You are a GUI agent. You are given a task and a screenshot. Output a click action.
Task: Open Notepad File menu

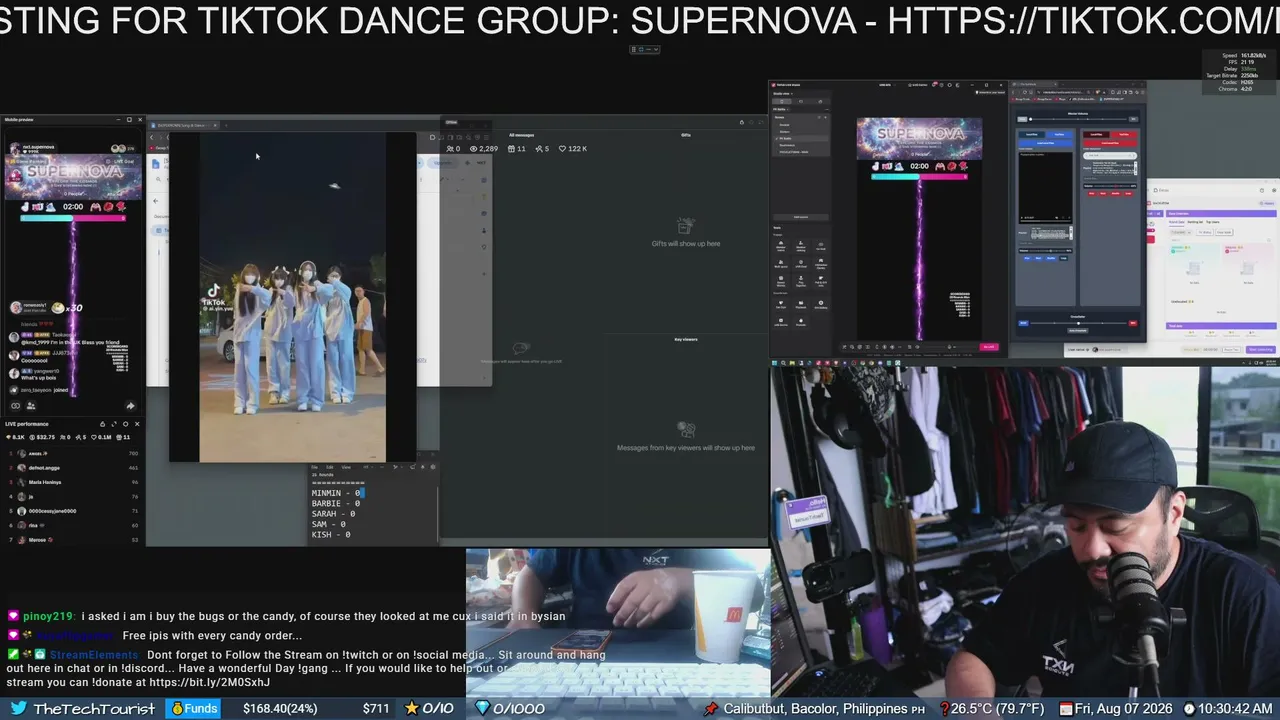click(x=314, y=467)
